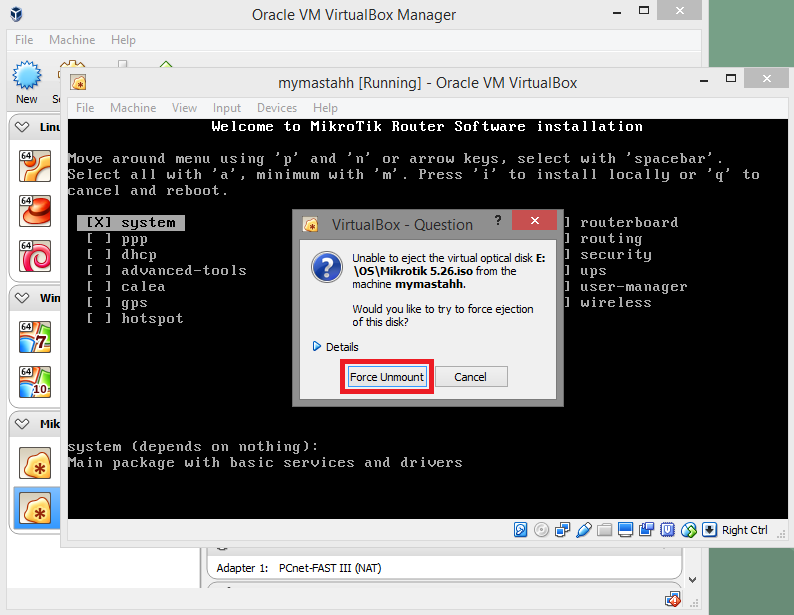Click the hotspot package line
Viewport: 794px width, 615px height.
pyautogui.click(x=135, y=318)
